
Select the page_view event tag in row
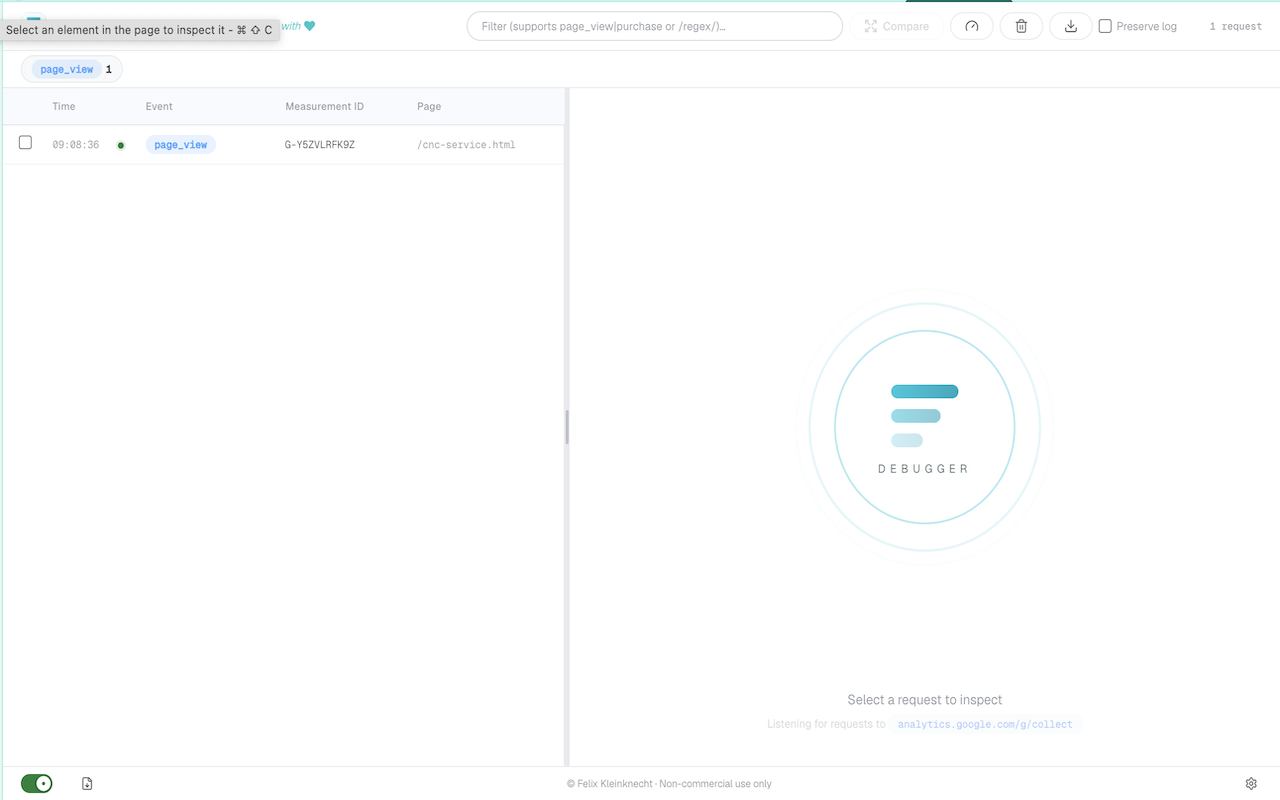coord(181,145)
